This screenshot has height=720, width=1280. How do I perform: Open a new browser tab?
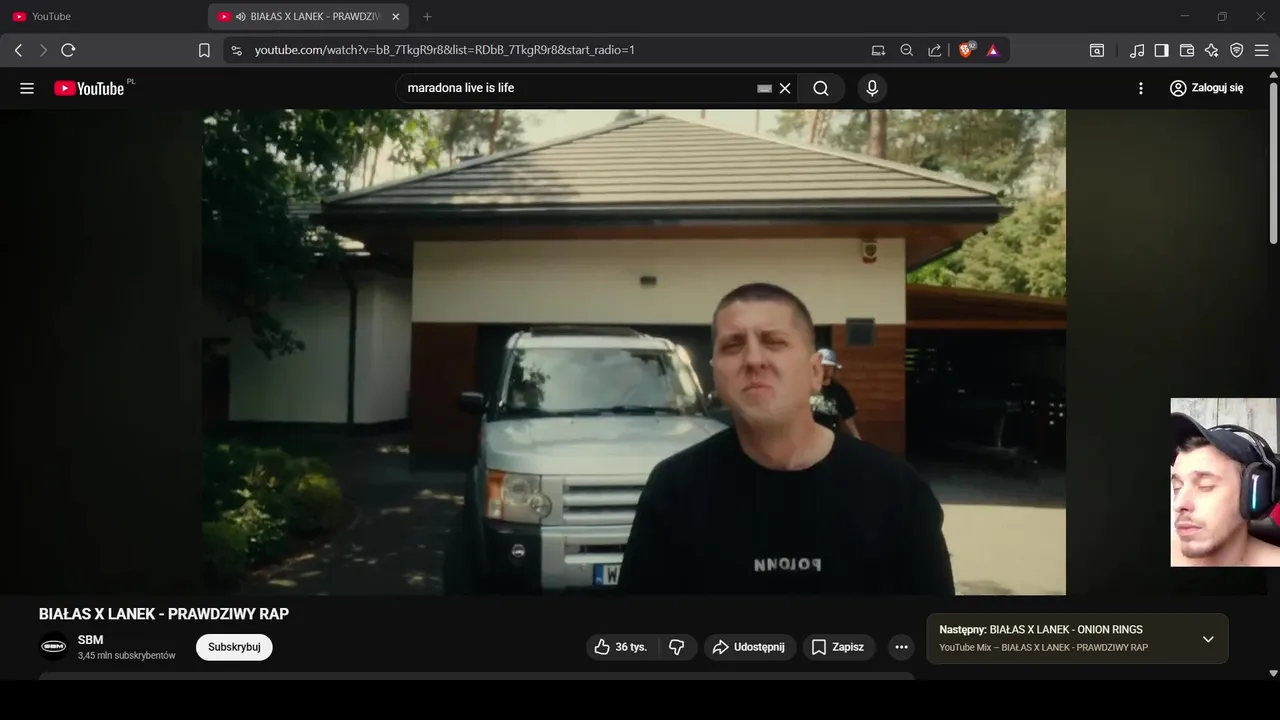pos(427,17)
